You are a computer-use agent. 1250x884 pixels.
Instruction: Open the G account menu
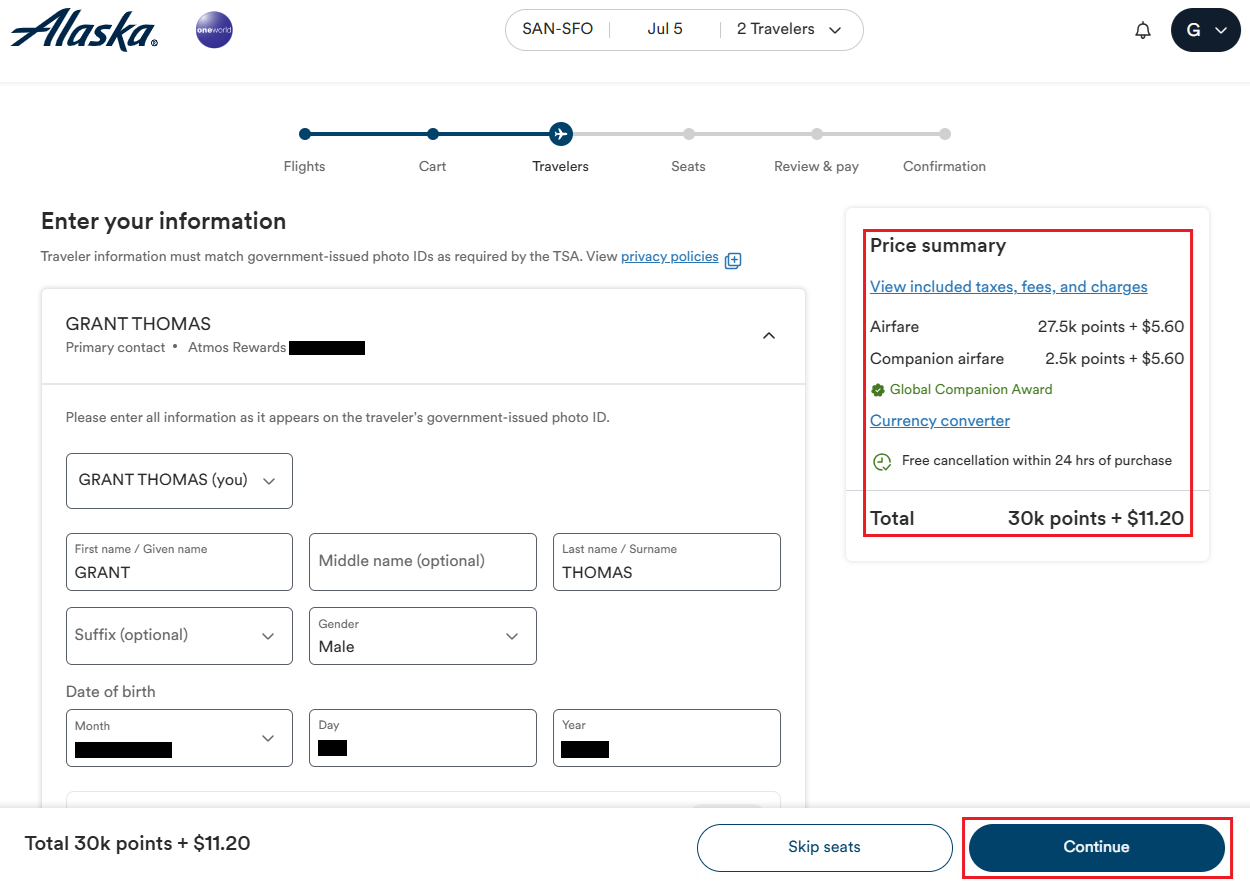(1206, 30)
